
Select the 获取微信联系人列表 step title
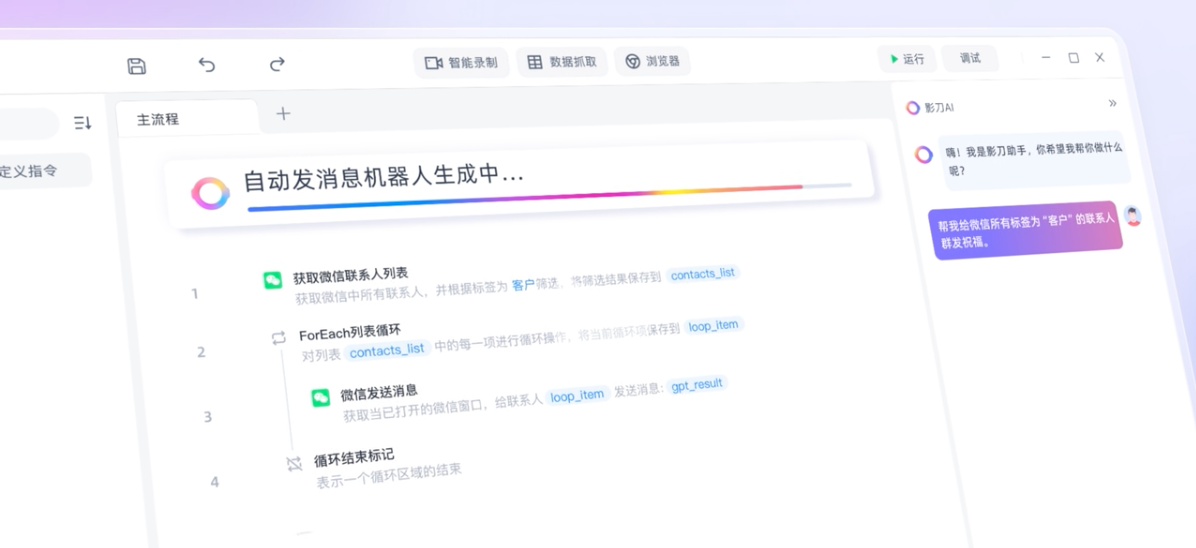[x=350, y=276]
